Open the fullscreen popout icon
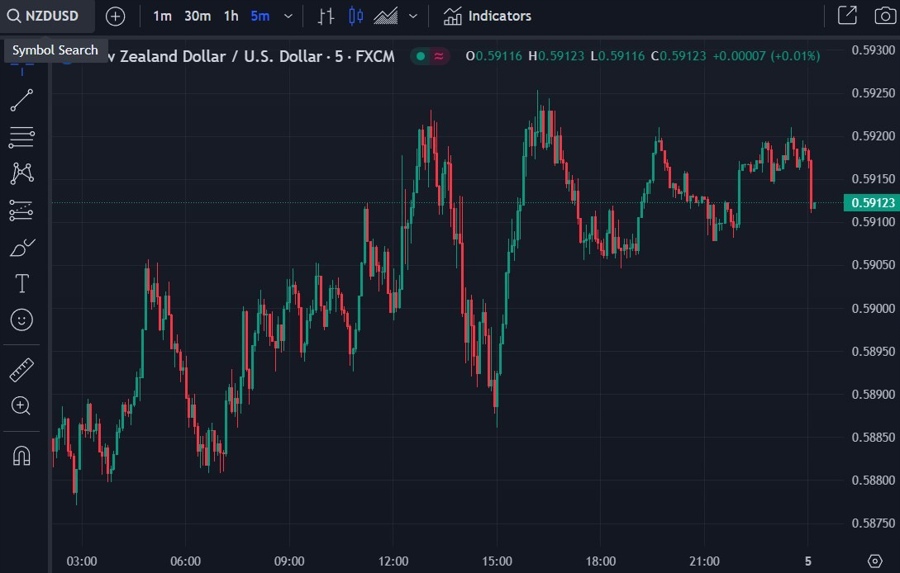 tap(847, 16)
